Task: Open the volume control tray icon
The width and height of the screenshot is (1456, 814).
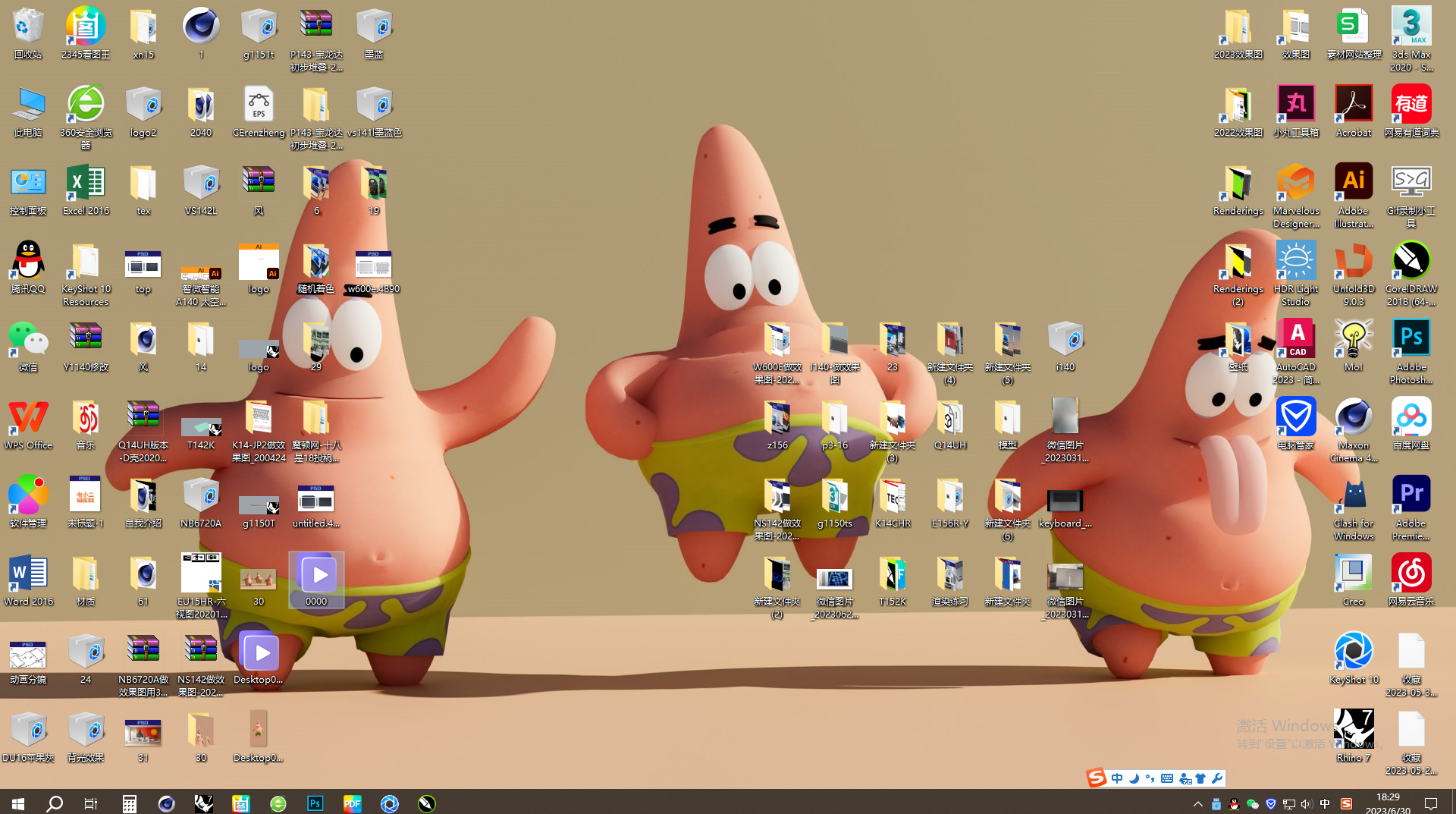Action: tap(1306, 804)
